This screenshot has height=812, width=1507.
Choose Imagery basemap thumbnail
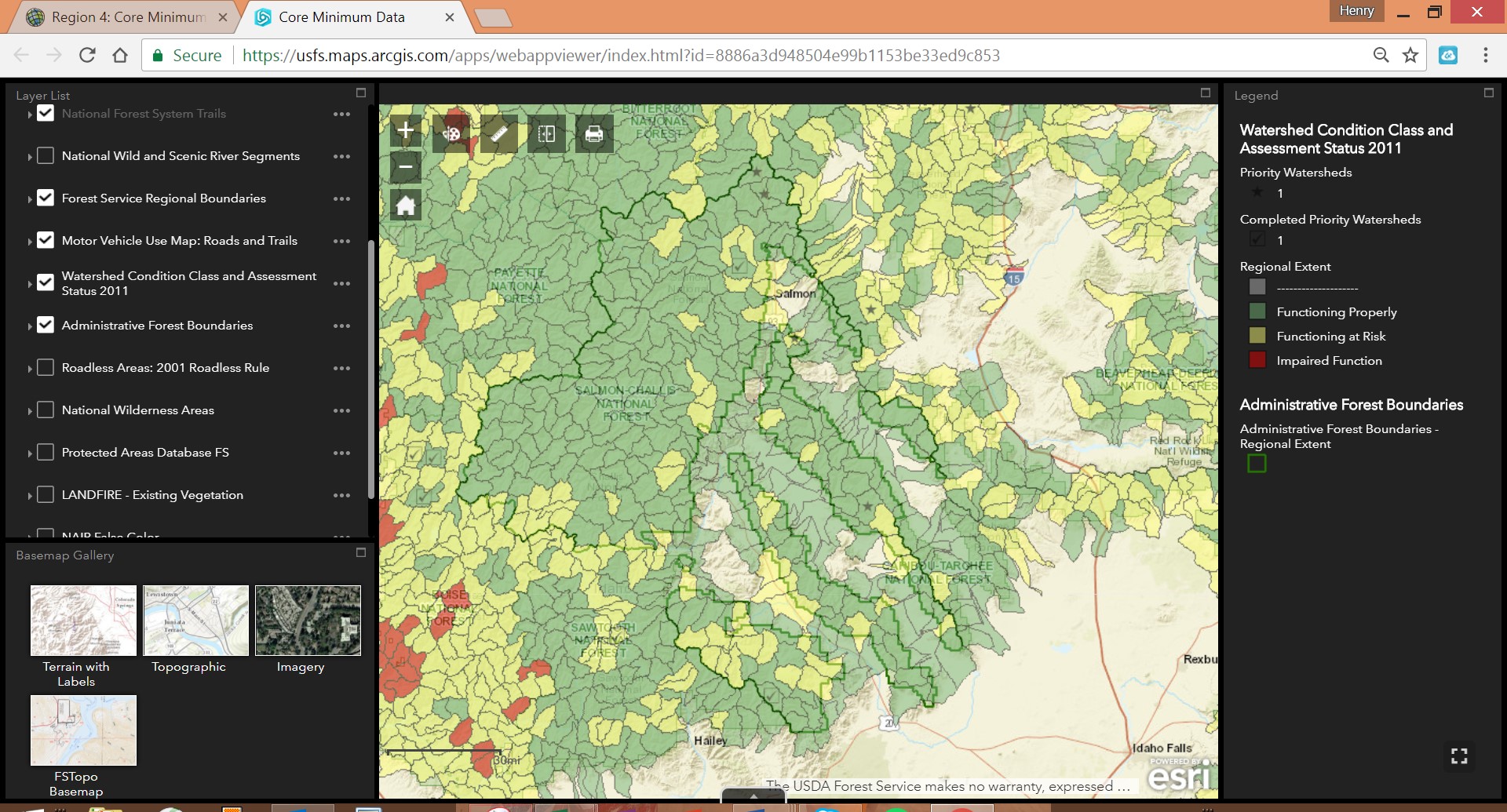(x=308, y=621)
